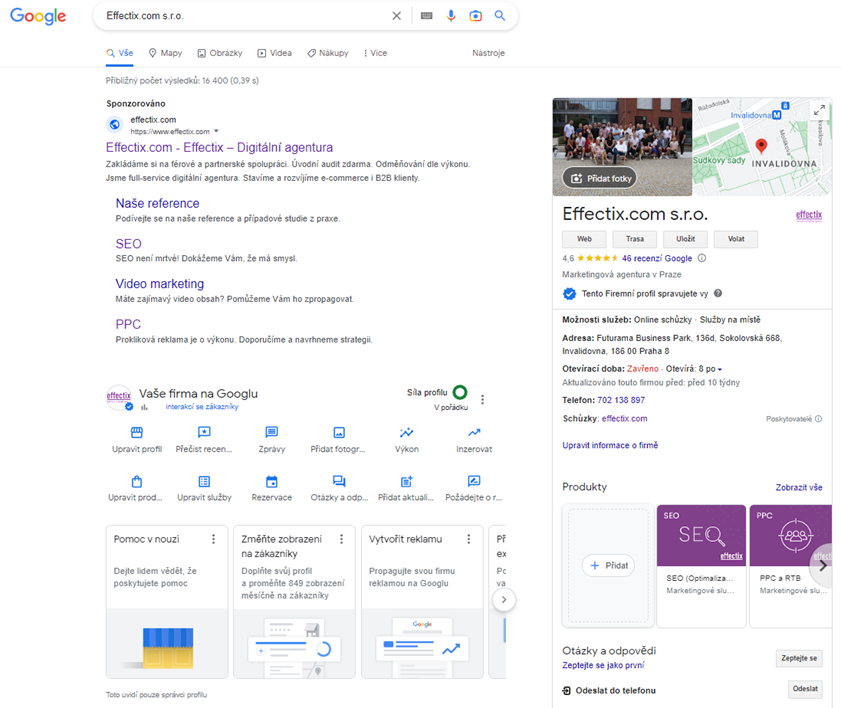Click phone number 702 138 897
Viewport: 841px width, 708px height.
621,400
